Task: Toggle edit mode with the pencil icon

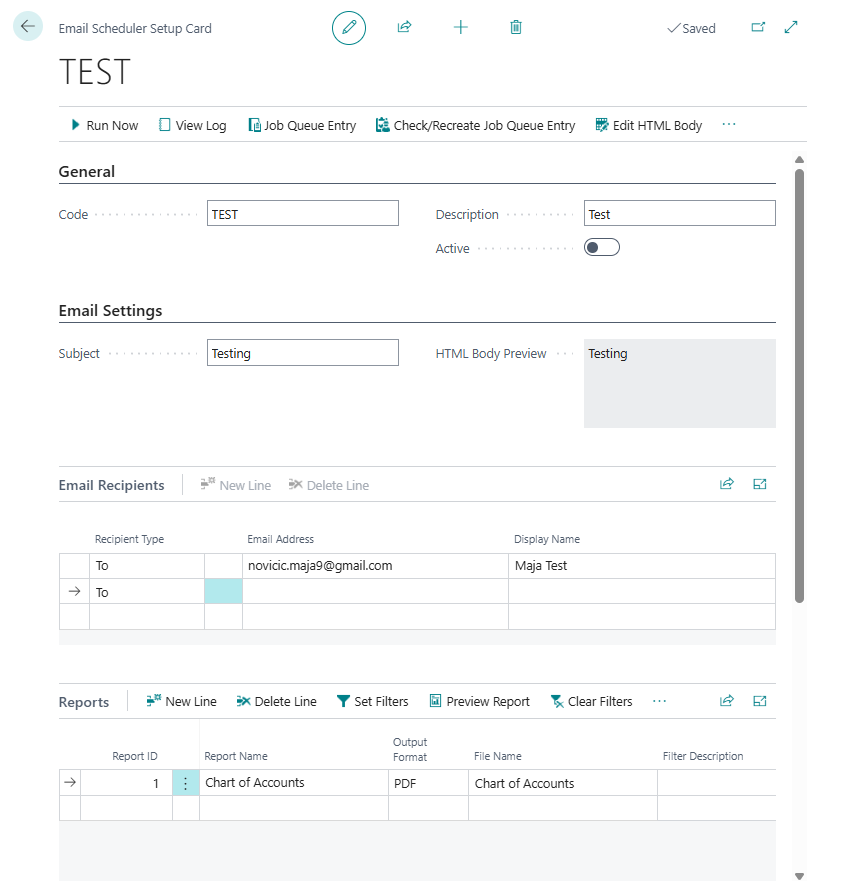Action: (x=348, y=28)
